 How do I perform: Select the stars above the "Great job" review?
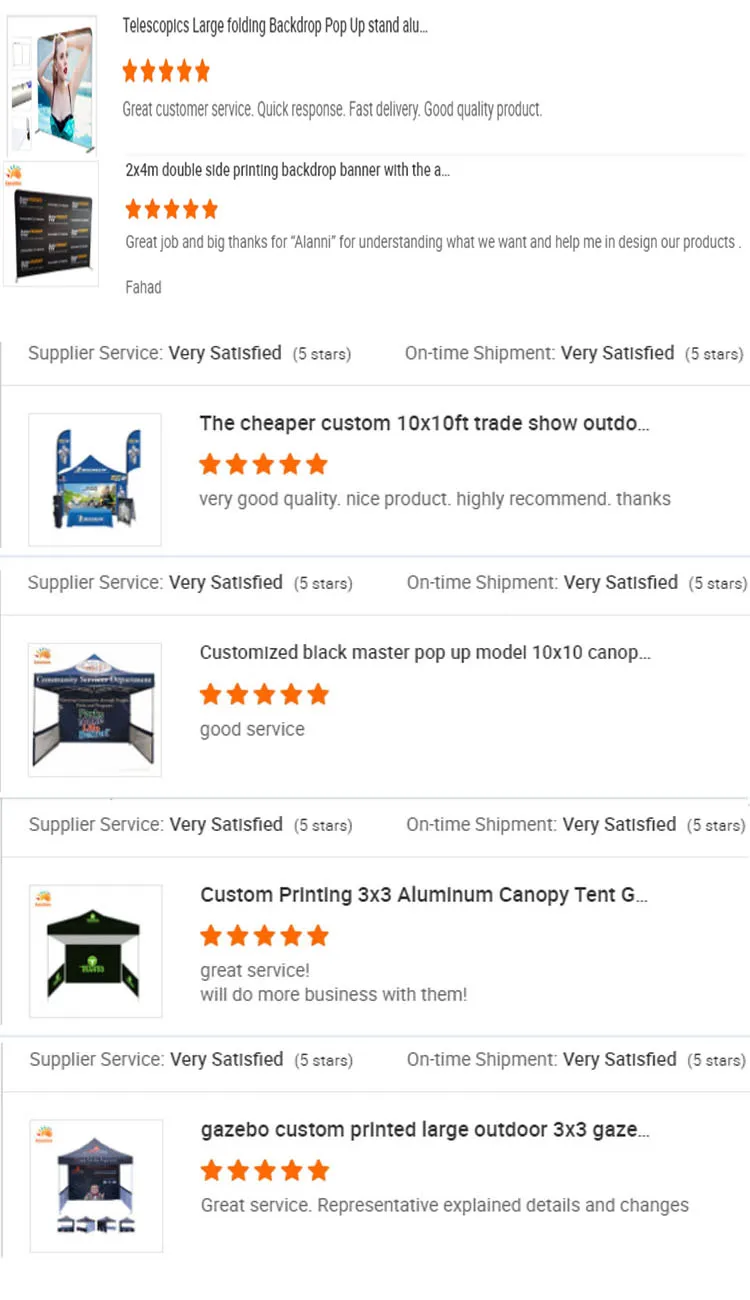[x=171, y=209]
